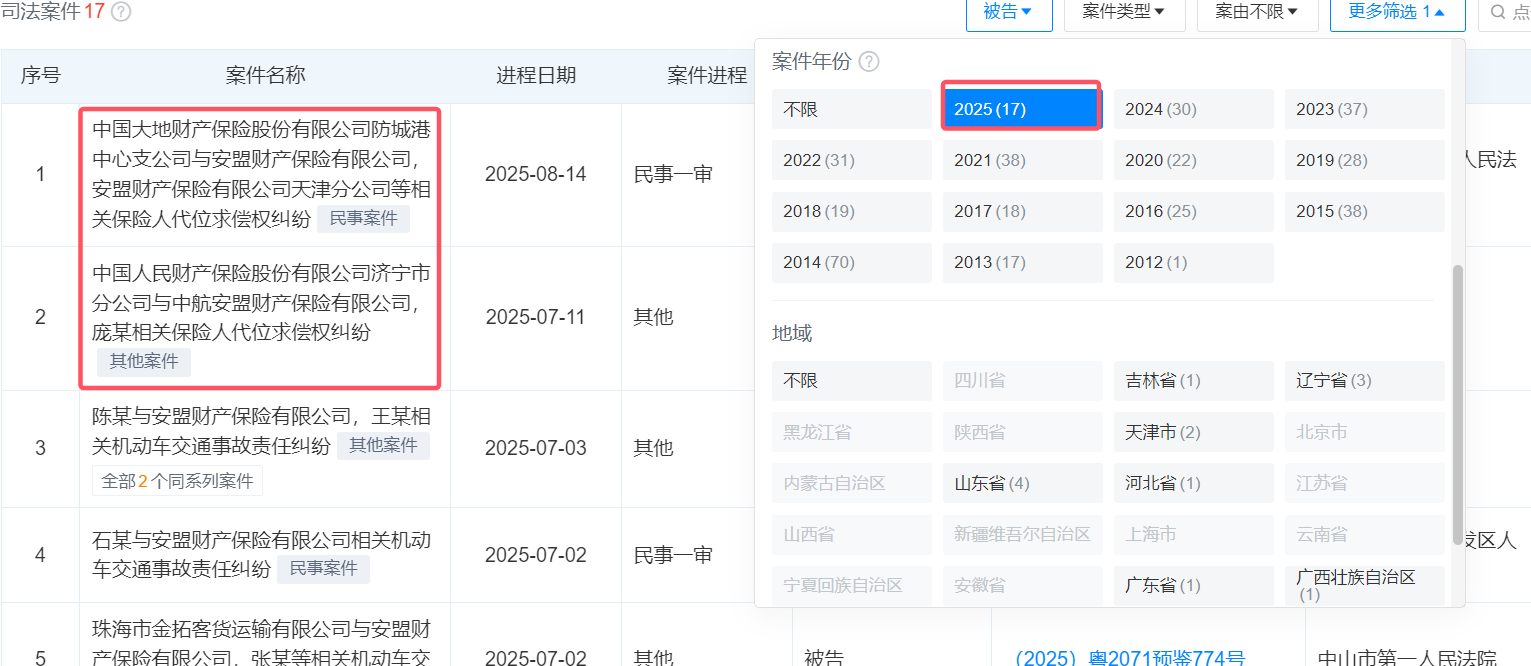This screenshot has height=666, width=1531.
Task: Click the 案件名称 column header
Action: click(x=265, y=76)
